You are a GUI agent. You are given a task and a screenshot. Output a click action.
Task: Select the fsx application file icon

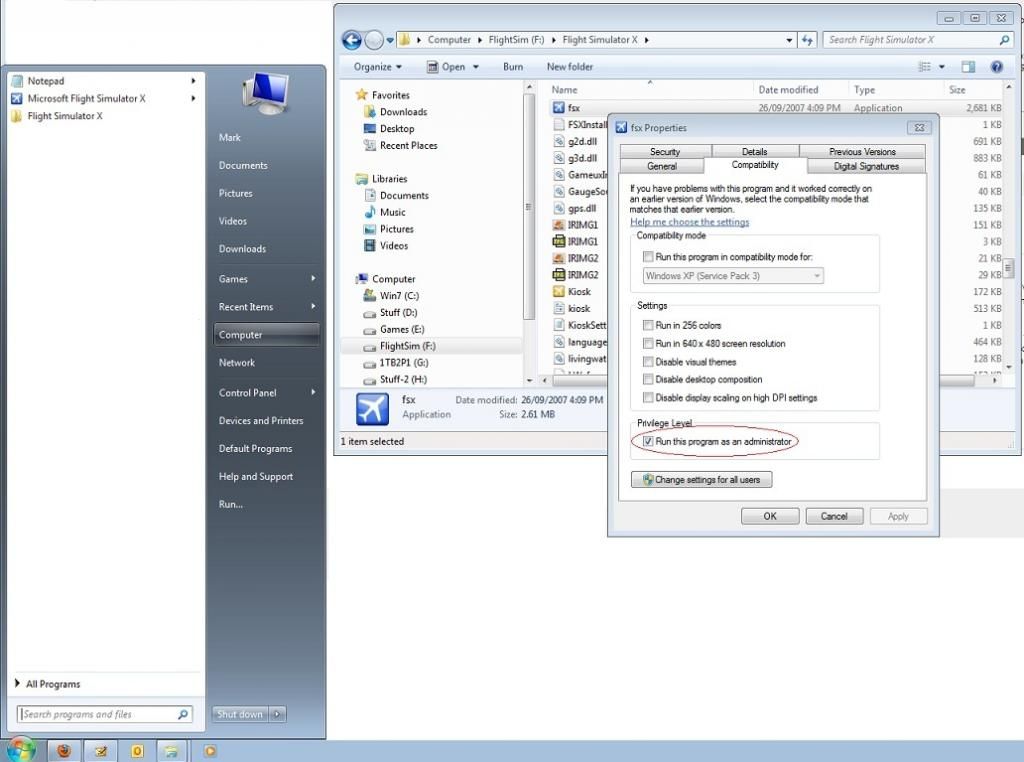tap(559, 108)
